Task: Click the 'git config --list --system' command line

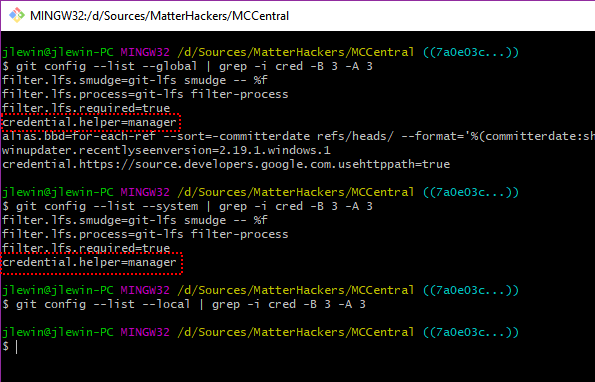Action: pyautogui.click(x=187, y=206)
